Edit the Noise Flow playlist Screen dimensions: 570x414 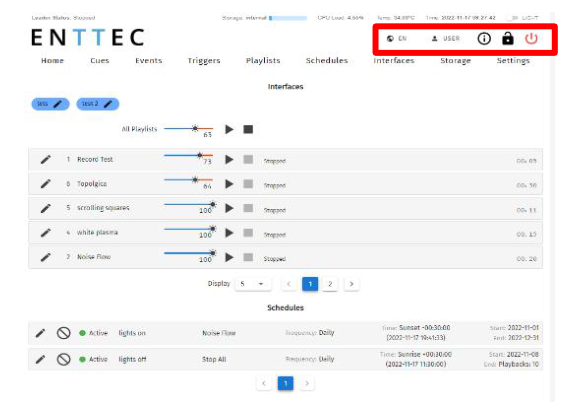(45, 257)
